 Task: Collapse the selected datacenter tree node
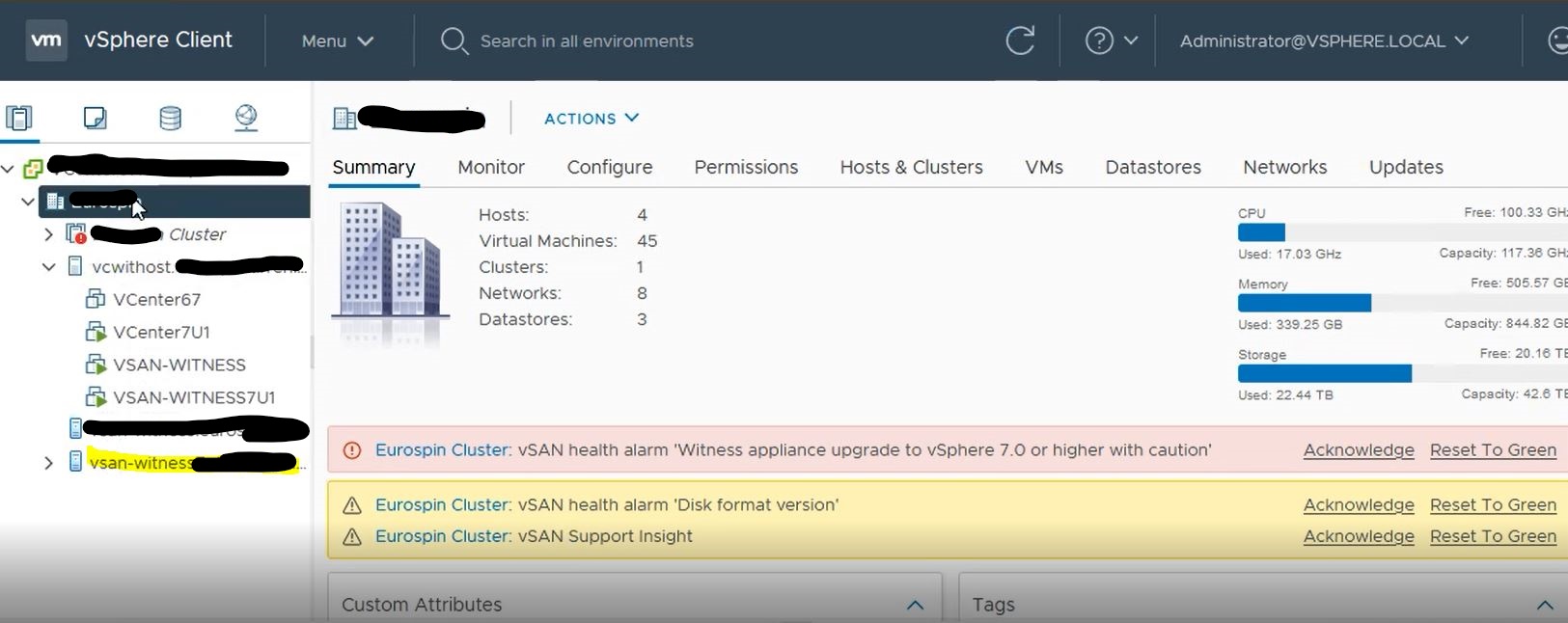coord(28,202)
